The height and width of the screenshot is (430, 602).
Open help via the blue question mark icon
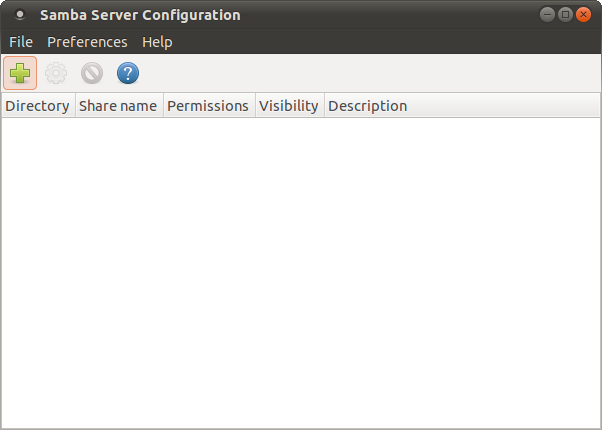pyautogui.click(x=128, y=73)
